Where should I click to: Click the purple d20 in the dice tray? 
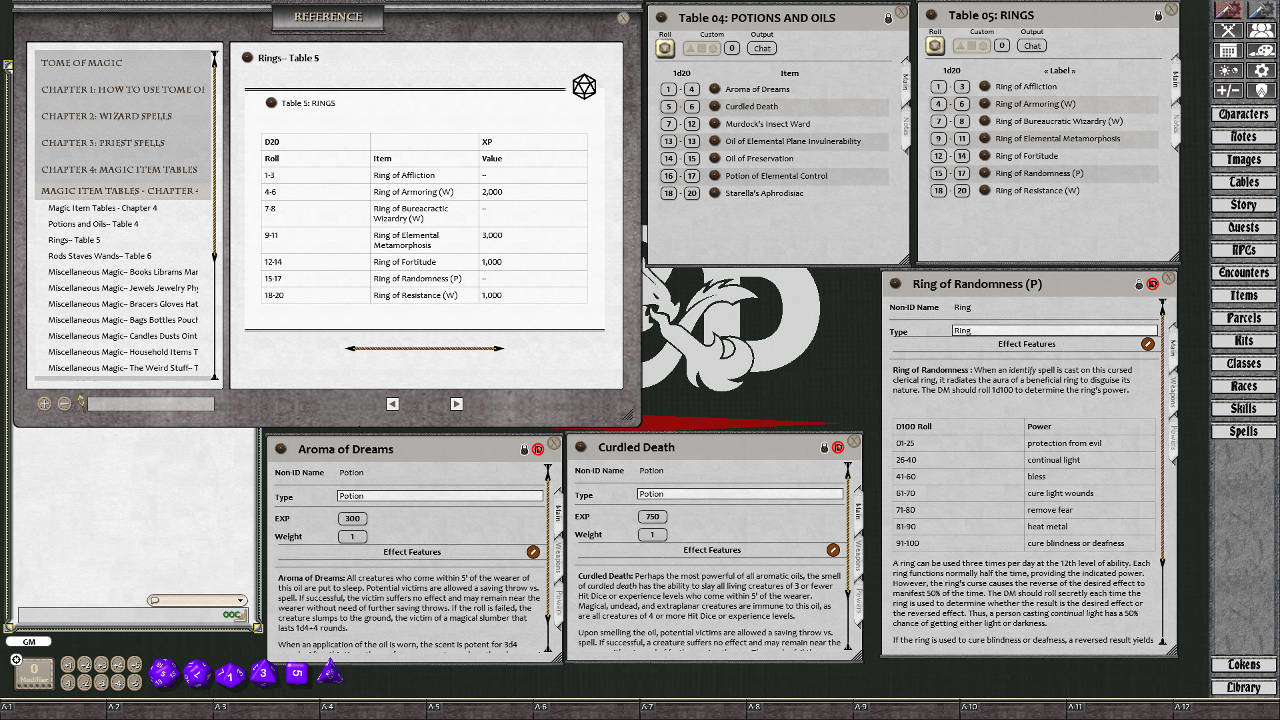coord(163,673)
